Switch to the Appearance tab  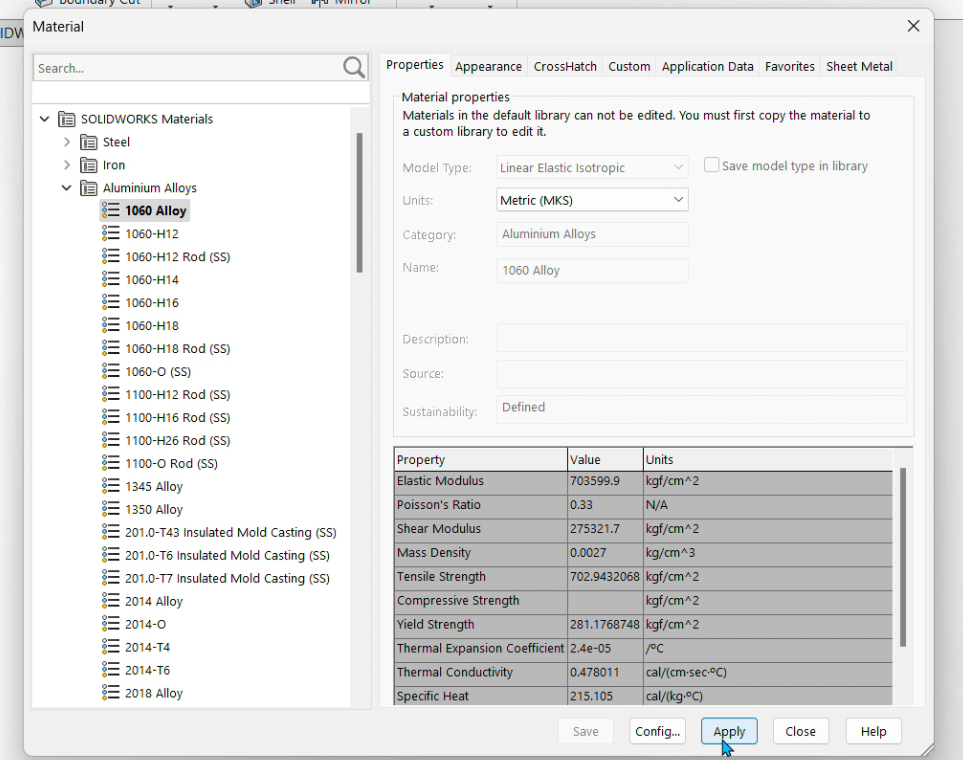pos(488,66)
